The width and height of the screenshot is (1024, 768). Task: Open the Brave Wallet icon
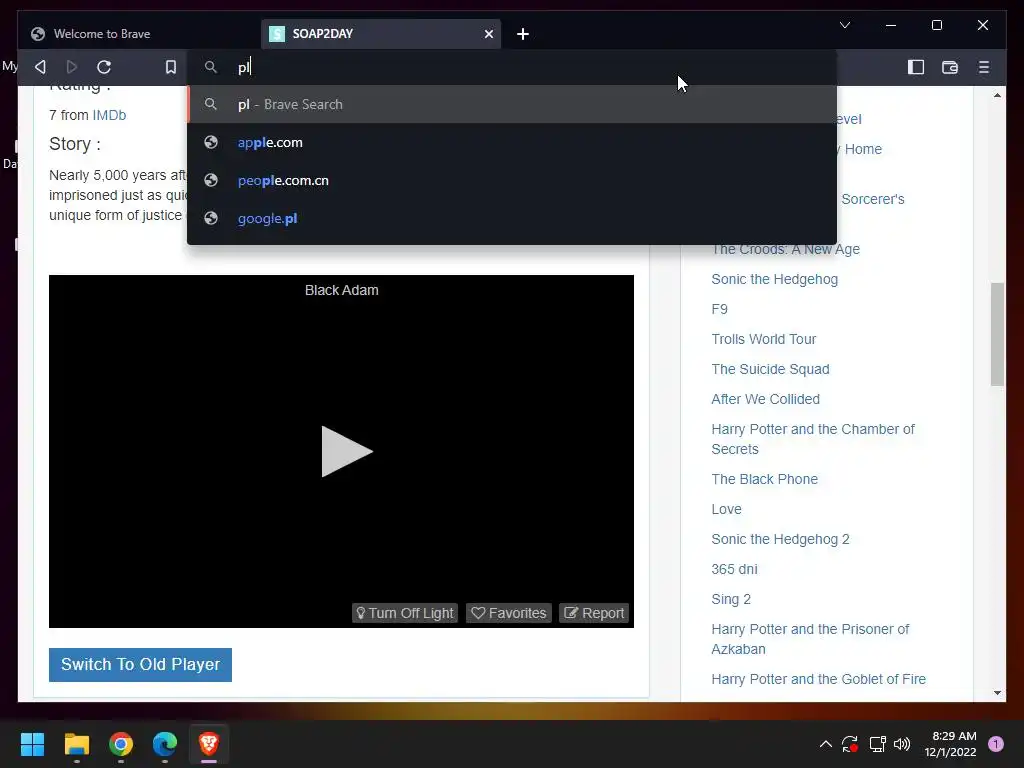click(950, 67)
